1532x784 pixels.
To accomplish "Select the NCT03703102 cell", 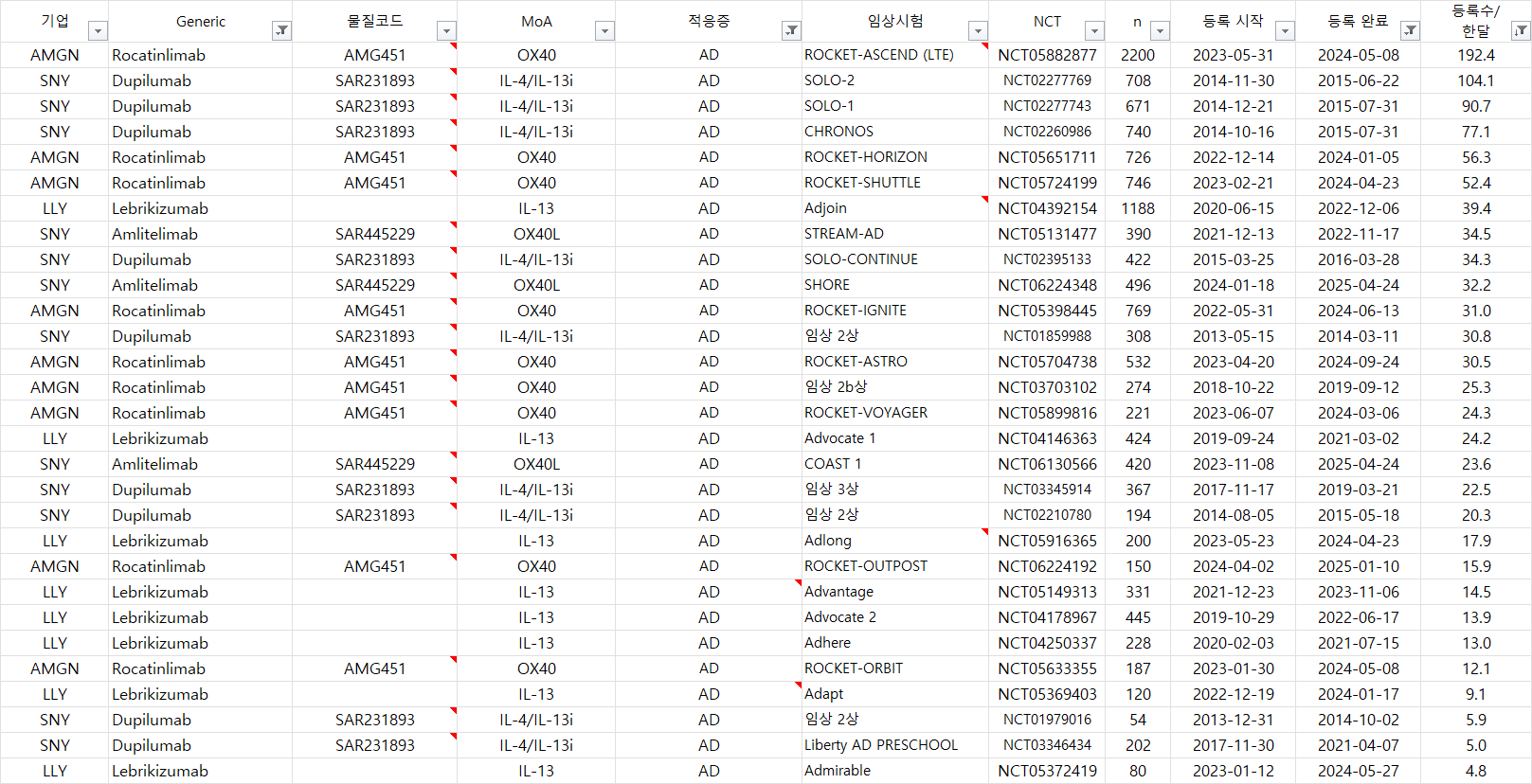I will (x=1047, y=387).
